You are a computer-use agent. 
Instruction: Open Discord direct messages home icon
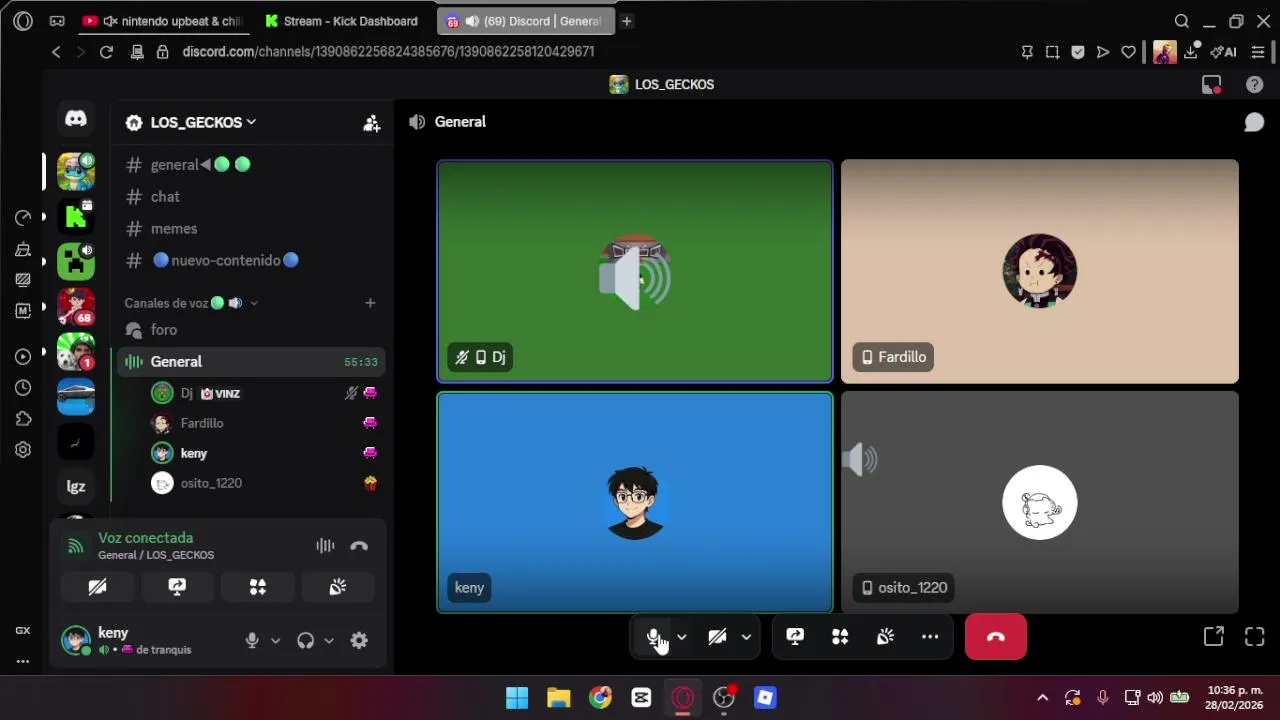click(76, 119)
